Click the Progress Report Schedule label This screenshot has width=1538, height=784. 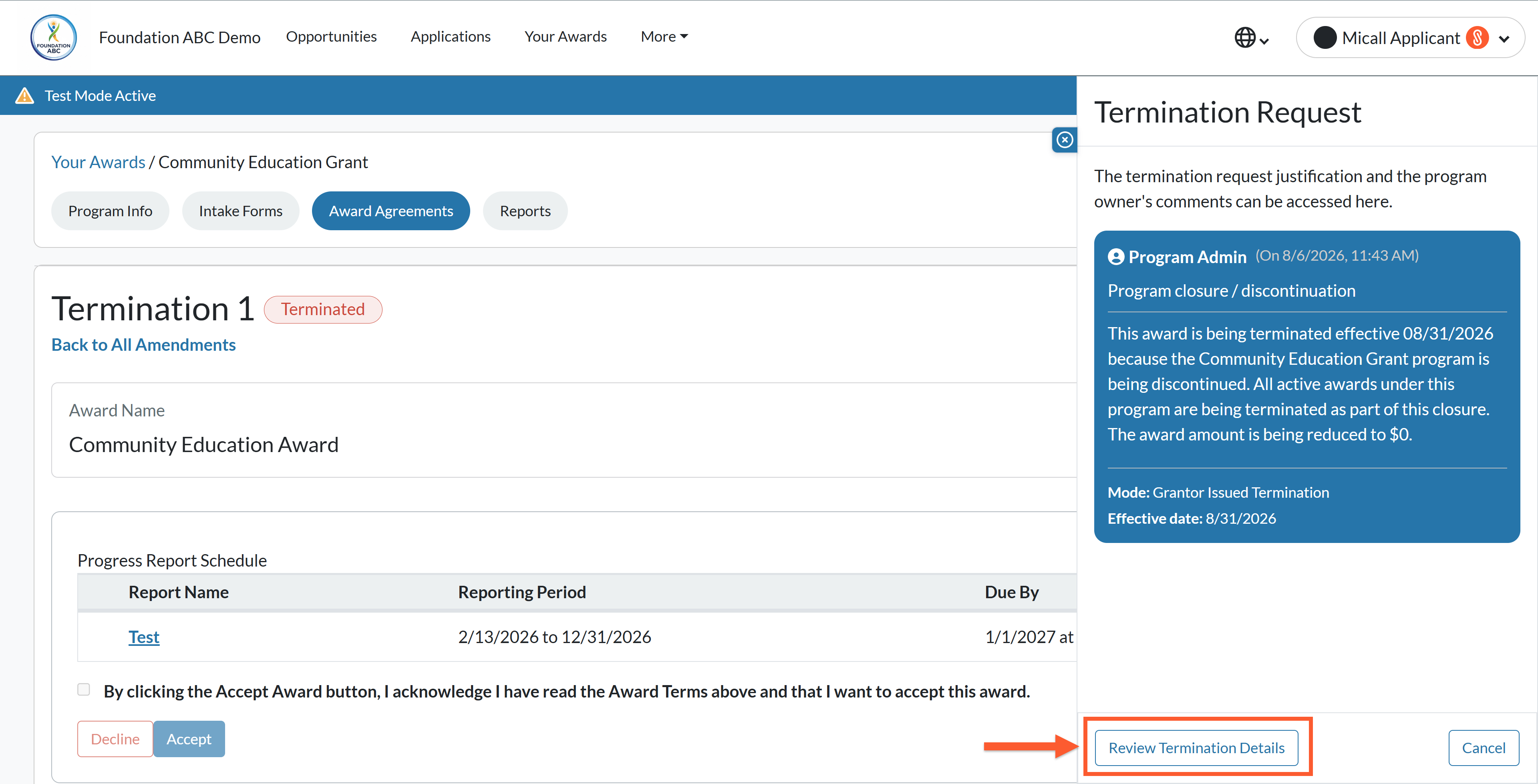tap(172, 561)
